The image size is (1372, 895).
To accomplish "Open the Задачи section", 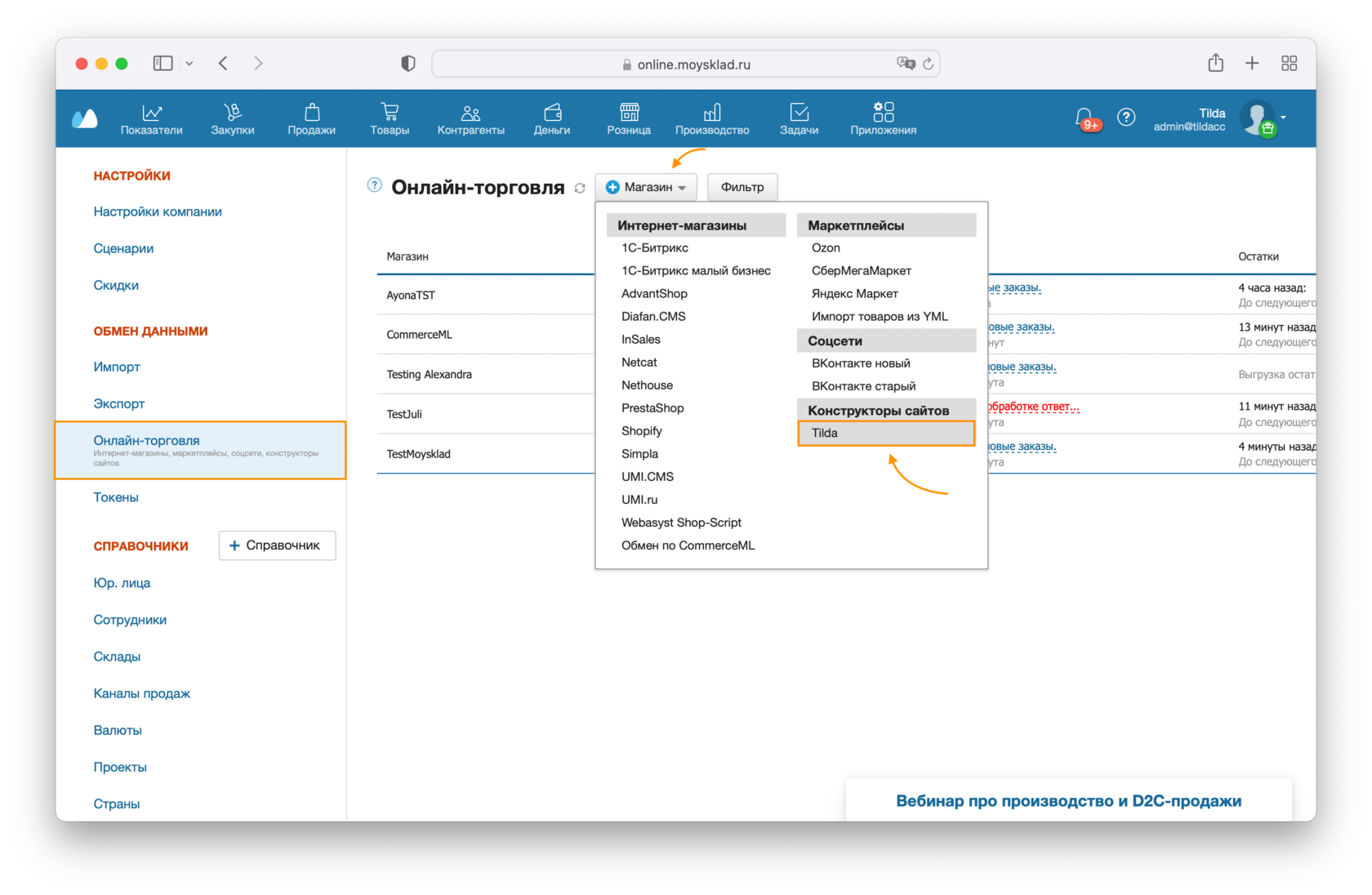I will tap(799, 119).
